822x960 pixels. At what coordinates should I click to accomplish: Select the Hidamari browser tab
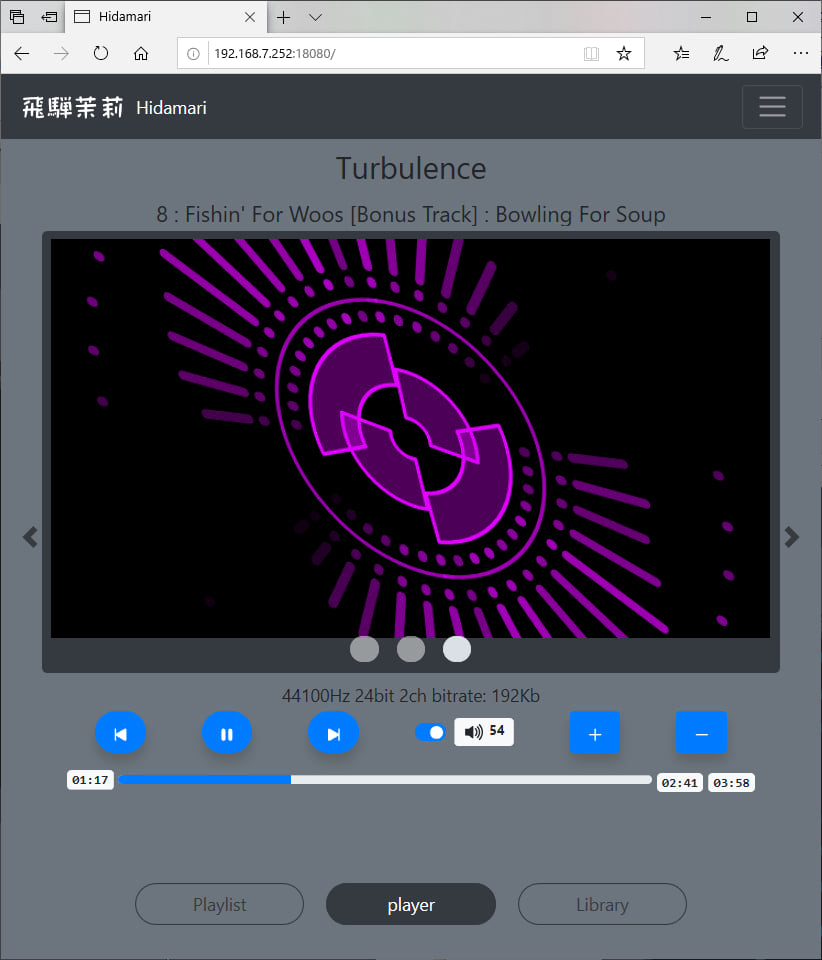click(x=165, y=17)
